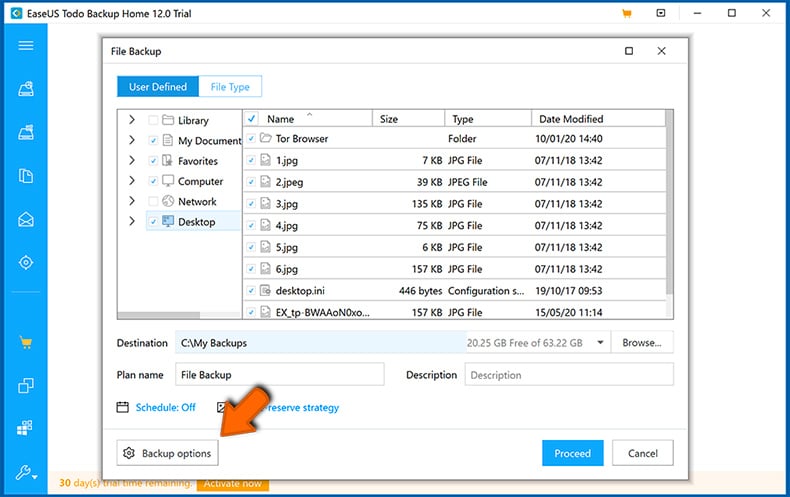The width and height of the screenshot is (790, 497).
Task: Click the Favorites star document icon
Action: point(167,161)
